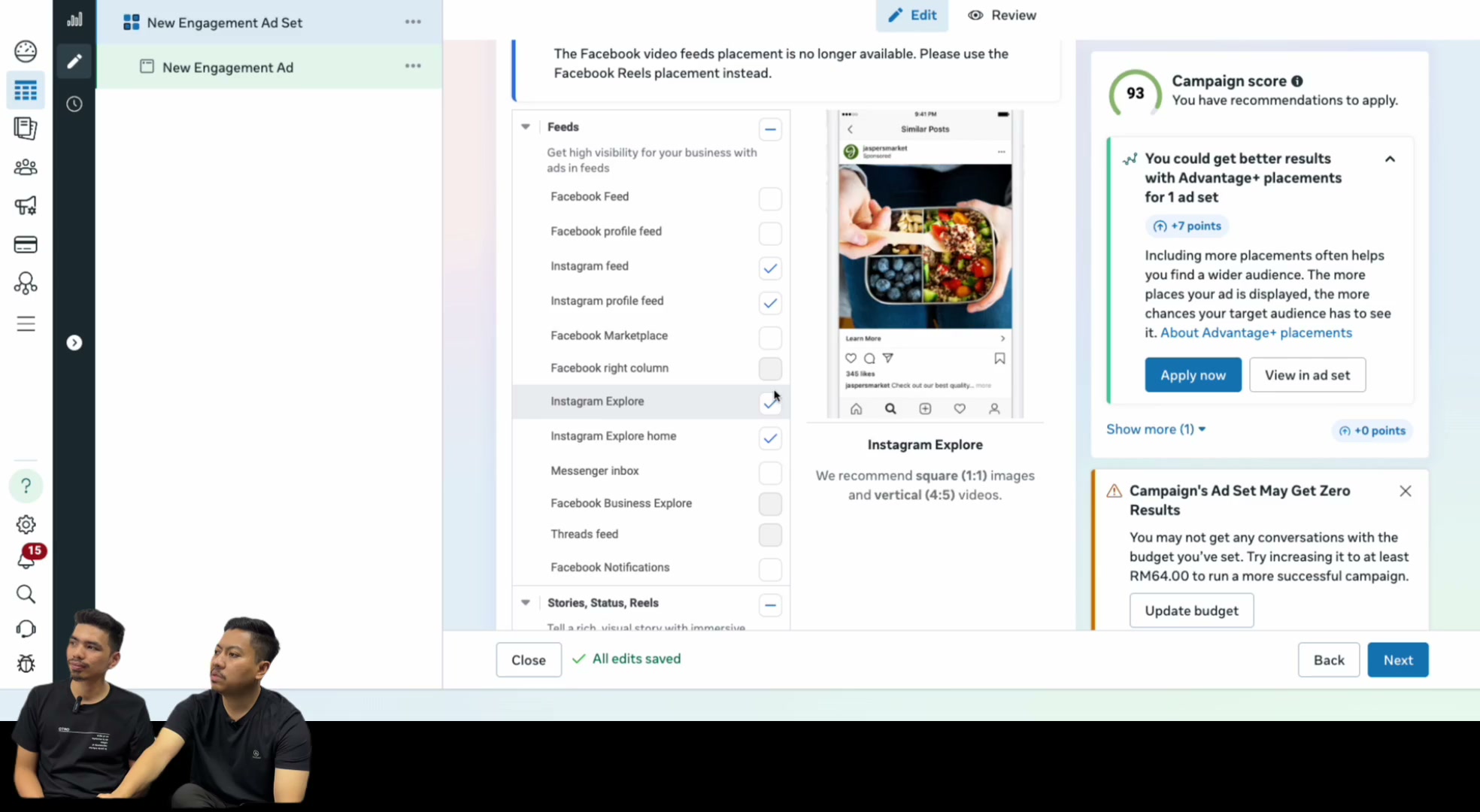Click the help question mark icon
This screenshot has height=812, width=1480.
click(x=26, y=486)
